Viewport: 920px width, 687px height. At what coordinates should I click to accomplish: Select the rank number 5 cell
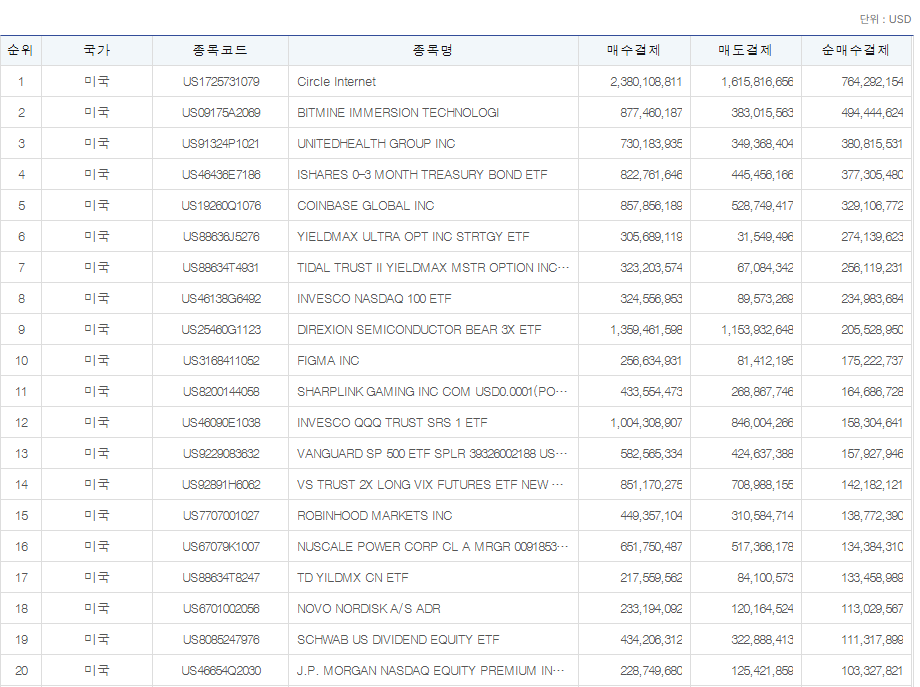coord(21,206)
